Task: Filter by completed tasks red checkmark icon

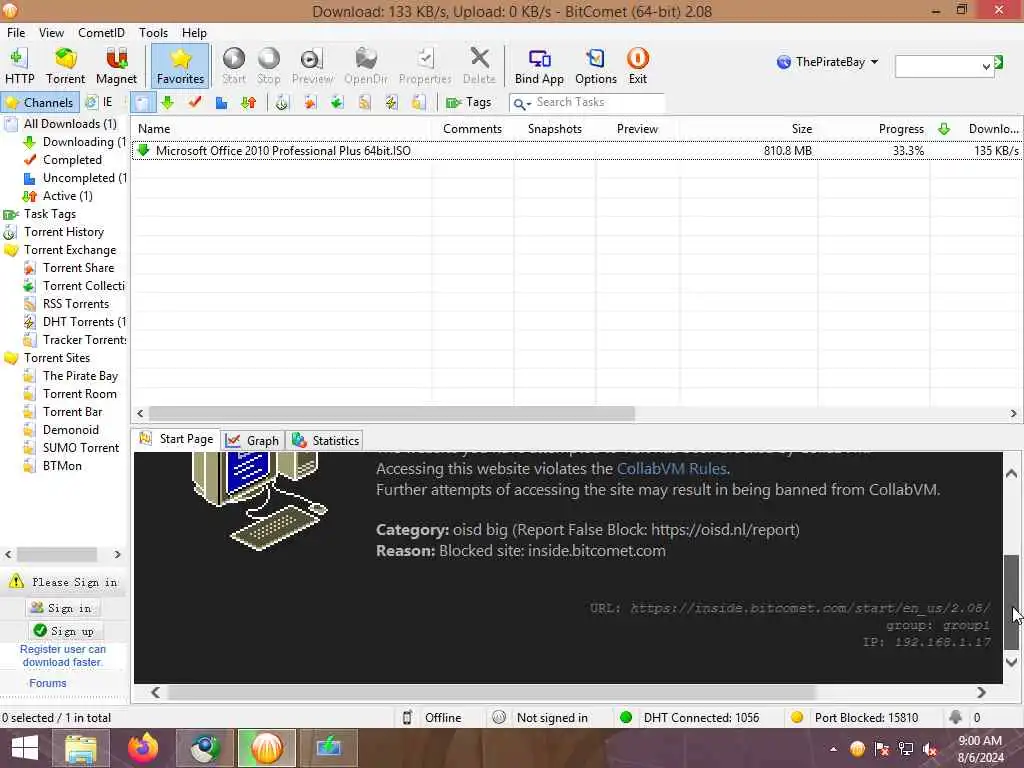Action: pyautogui.click(x=195, y=103)
